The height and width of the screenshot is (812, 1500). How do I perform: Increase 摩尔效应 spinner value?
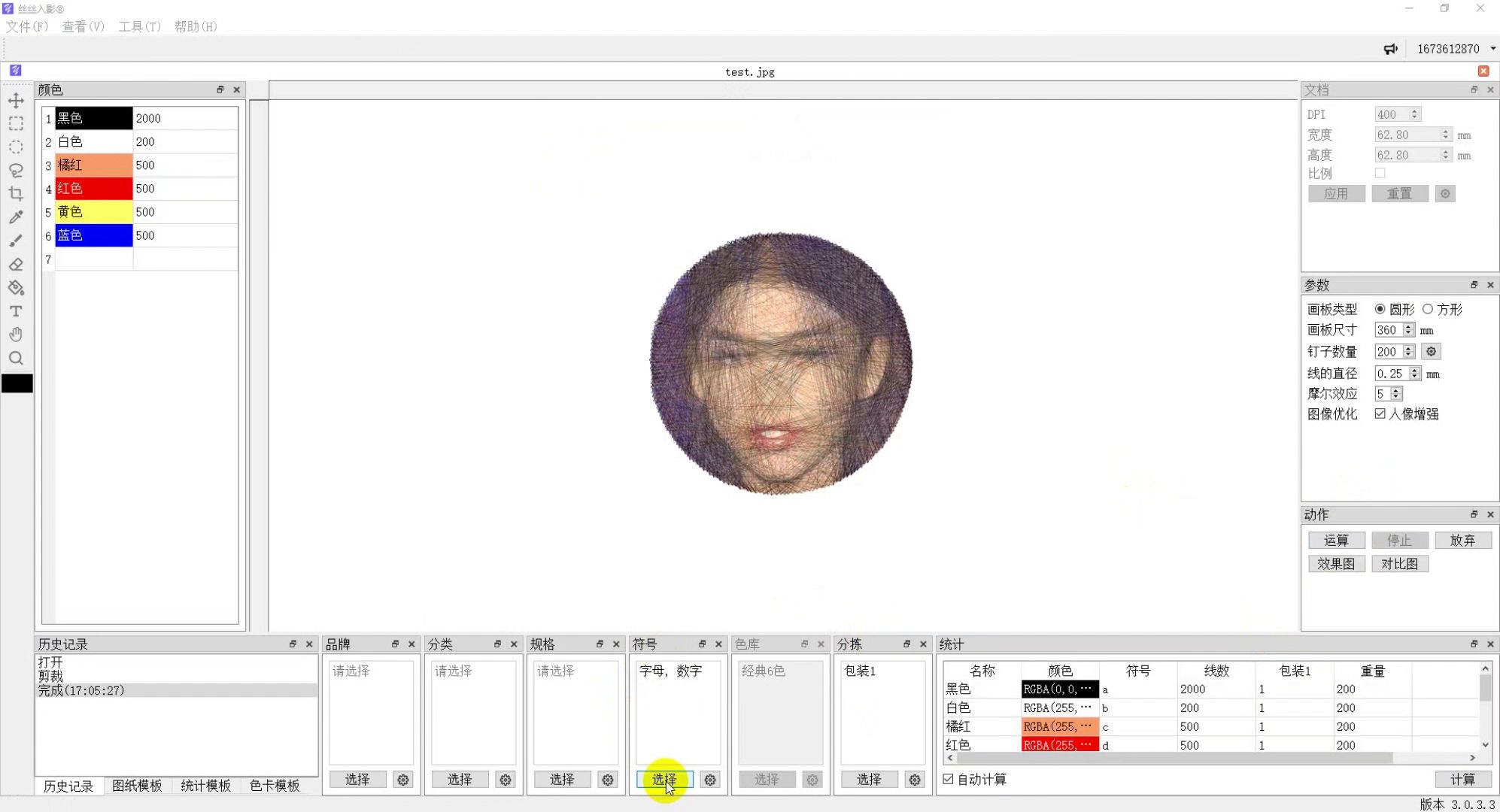[1396, 390]
